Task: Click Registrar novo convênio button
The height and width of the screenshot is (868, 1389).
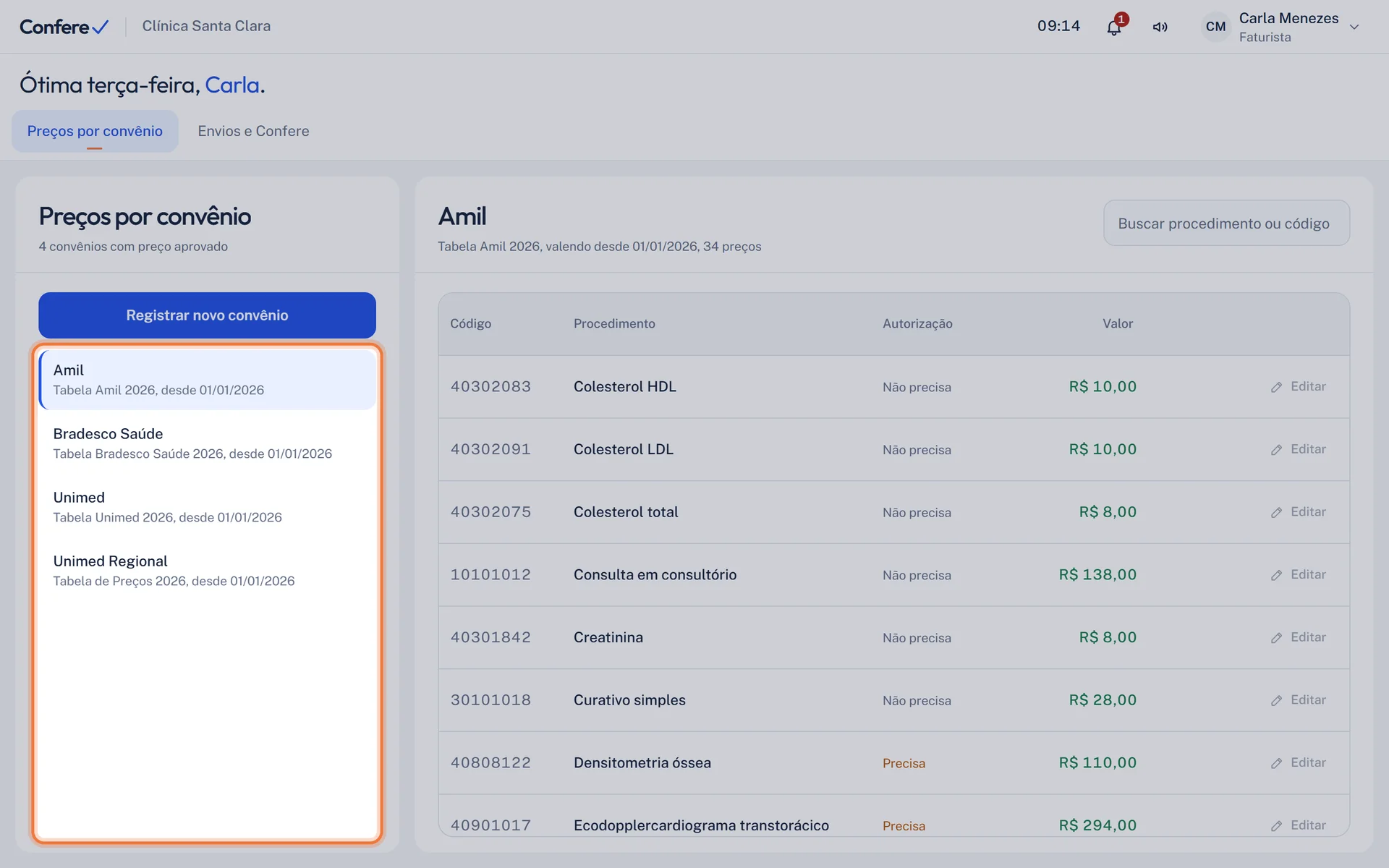Action: click(207, 315)
